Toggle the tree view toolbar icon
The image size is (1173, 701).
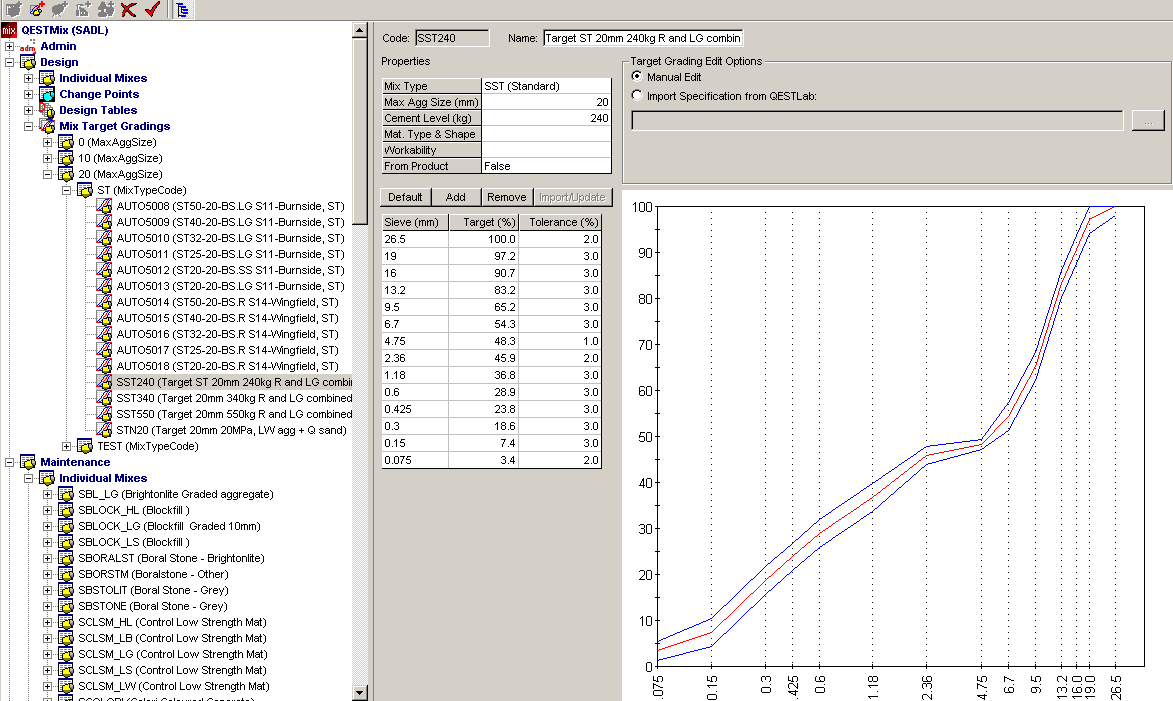pyautogui.click(x=184, y=10)
